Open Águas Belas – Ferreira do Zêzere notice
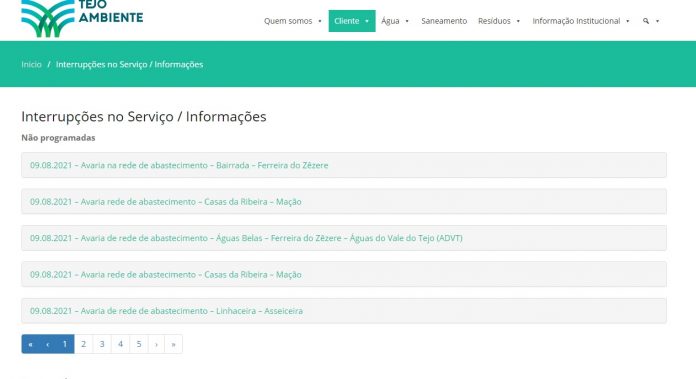The height and width of the screenshot is (379, 696). coord(344,238)
